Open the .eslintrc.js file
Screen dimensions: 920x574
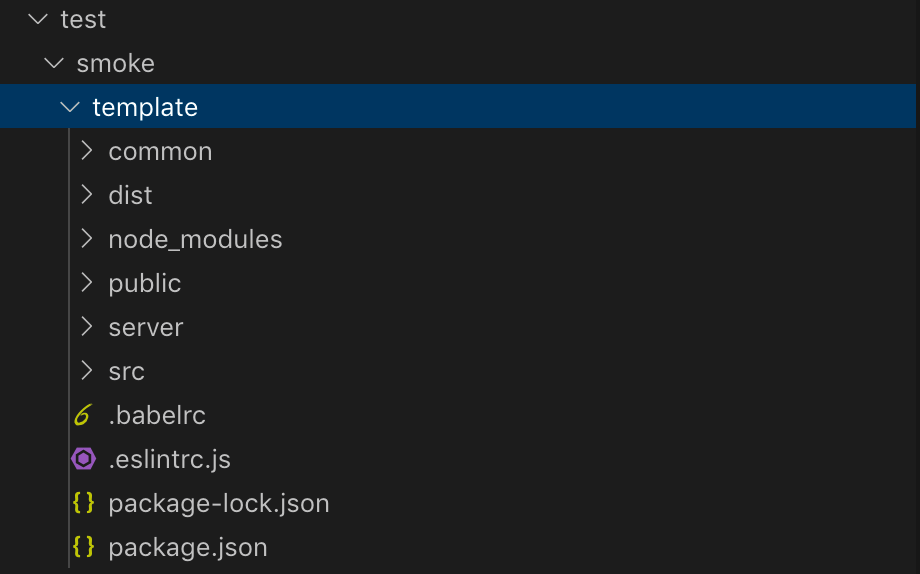(x=170, y=460)
